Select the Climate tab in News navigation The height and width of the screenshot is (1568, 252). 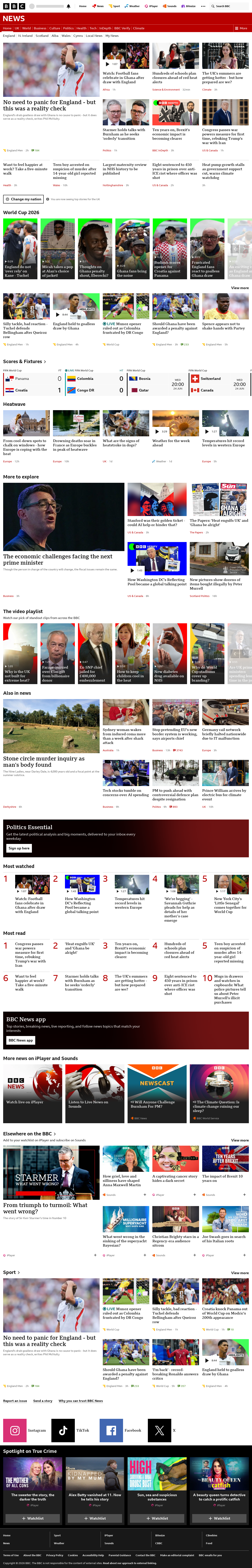139,28
